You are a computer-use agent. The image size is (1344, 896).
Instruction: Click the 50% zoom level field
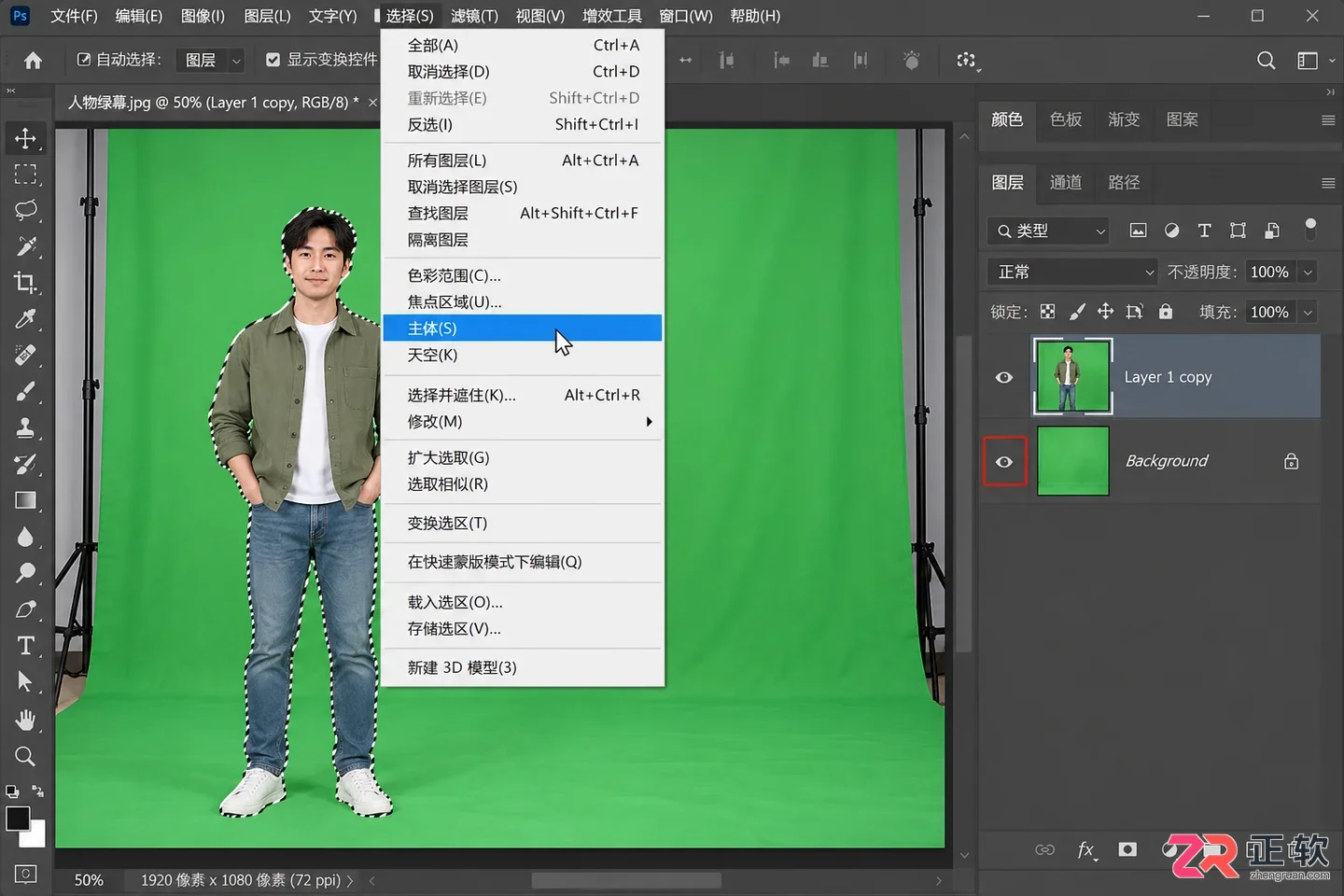pyautogui.click(x=89, y=880)
